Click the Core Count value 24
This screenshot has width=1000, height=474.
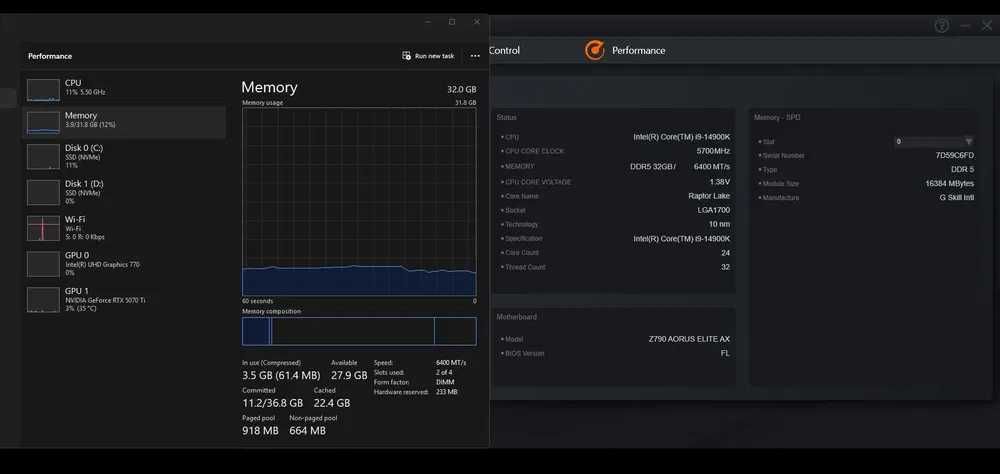click(726, 253)
